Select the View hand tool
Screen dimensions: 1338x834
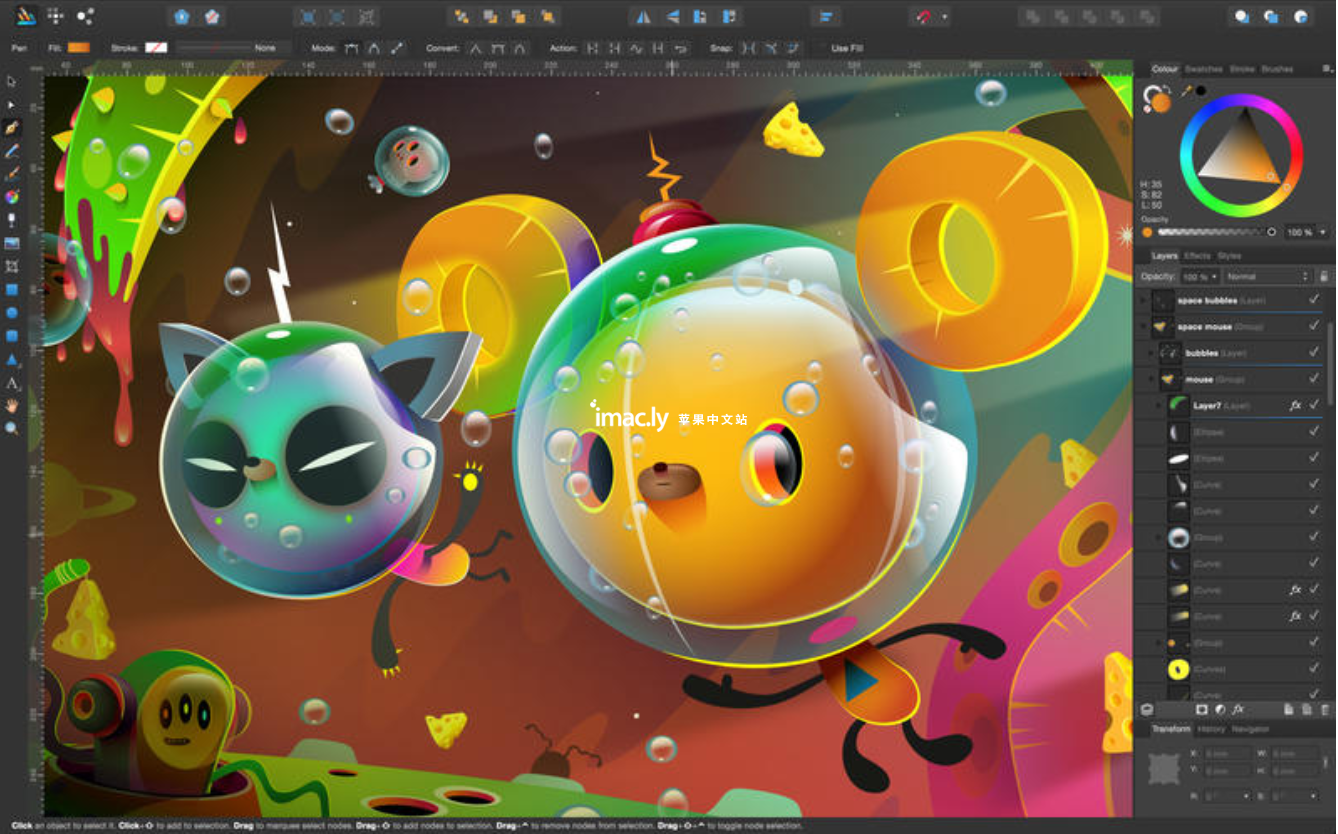pos(12,405)
